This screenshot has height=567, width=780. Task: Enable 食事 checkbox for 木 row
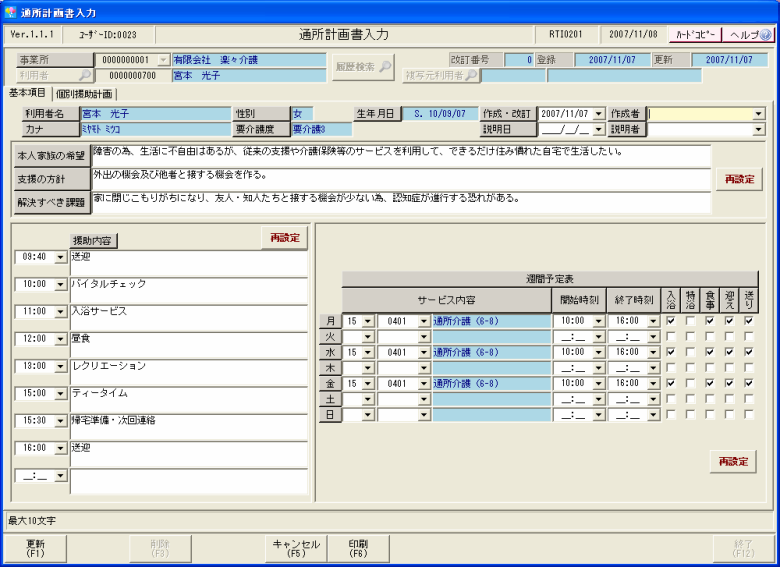(710, 368)
